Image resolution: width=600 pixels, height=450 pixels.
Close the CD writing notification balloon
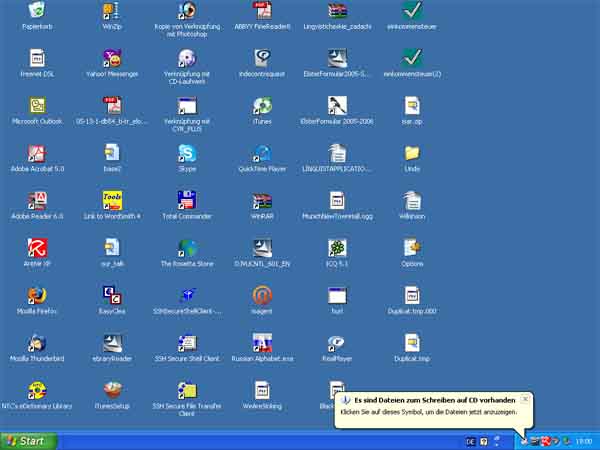pyautogui.click(x=525, y=399)
